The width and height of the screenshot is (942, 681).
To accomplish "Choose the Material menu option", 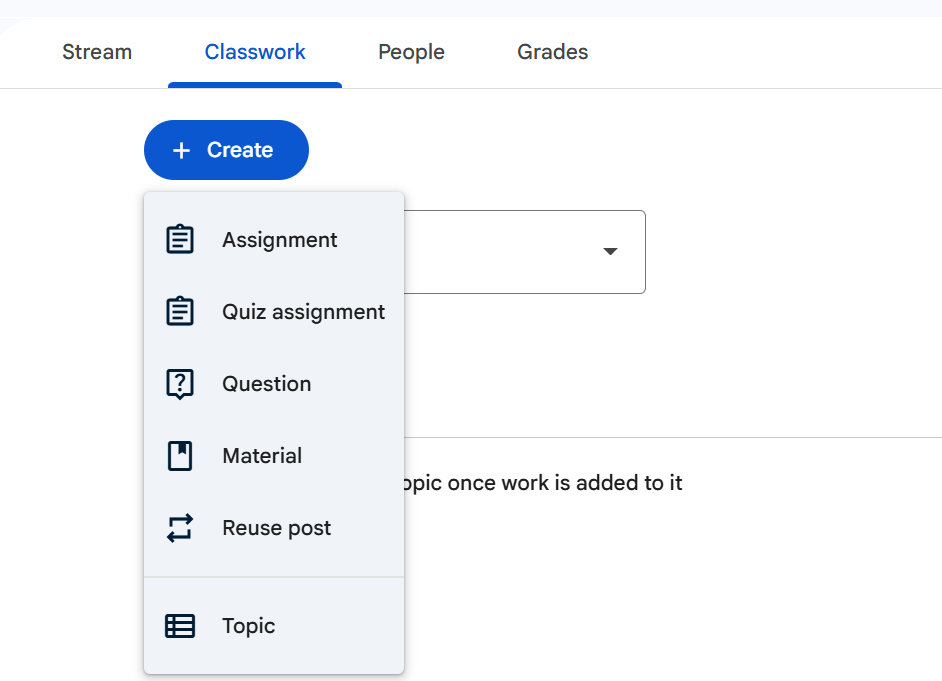I will pyautogui.click(x=262, y=456).
